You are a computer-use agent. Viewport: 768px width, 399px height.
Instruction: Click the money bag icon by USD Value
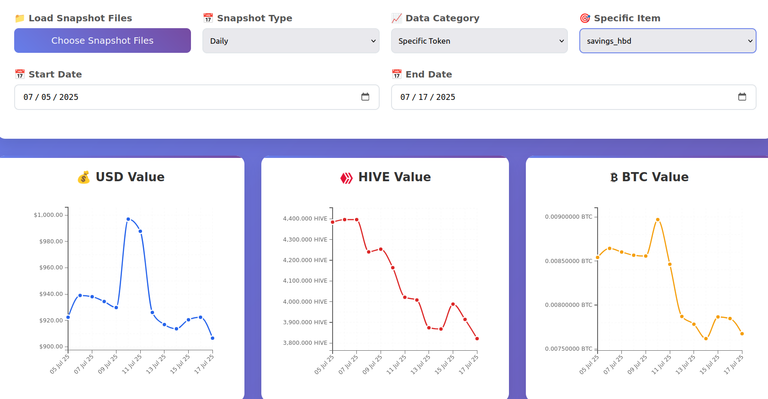(x=84, y=177)
